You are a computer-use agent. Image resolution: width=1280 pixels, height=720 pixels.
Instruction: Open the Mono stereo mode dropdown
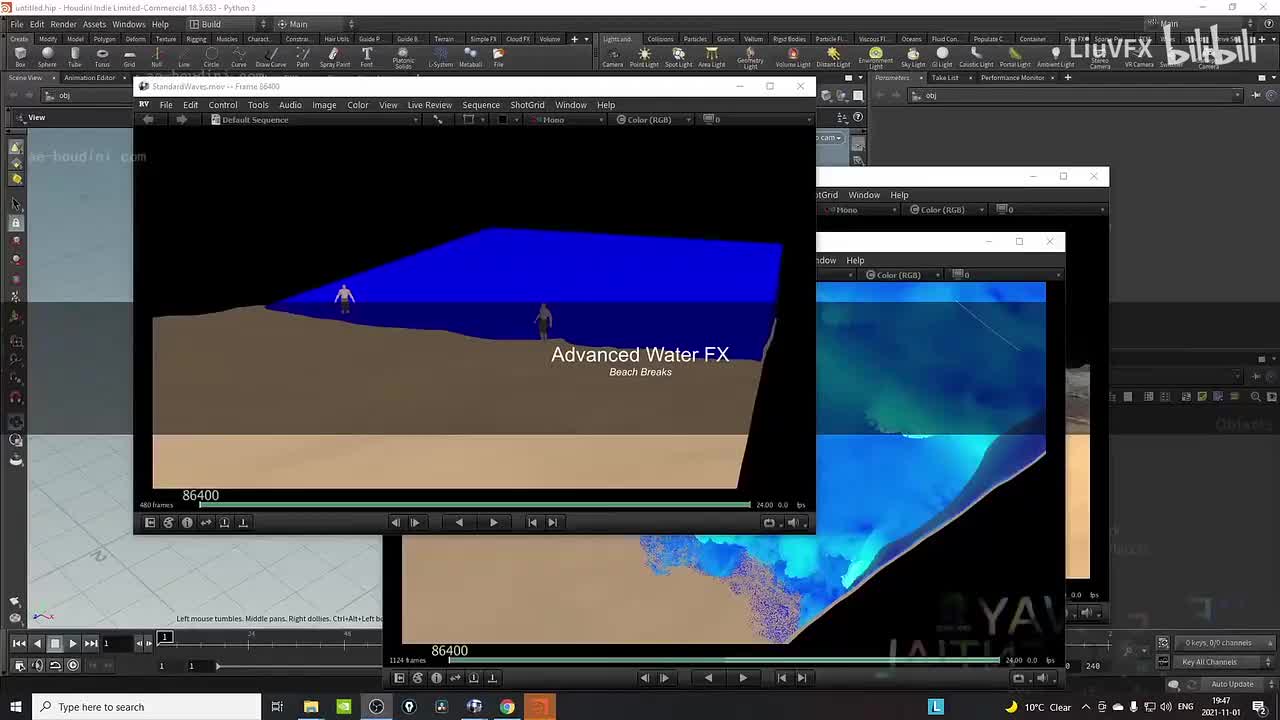click(567, 120)
